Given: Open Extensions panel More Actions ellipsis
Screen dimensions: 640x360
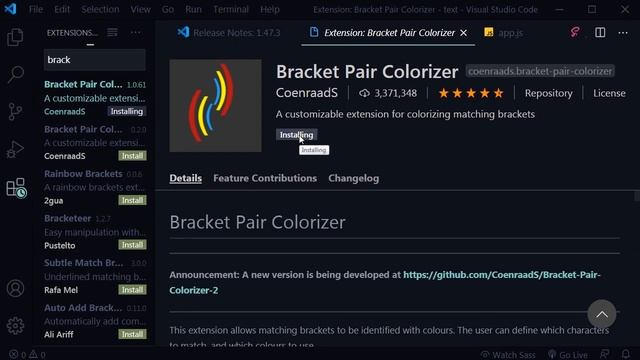Looking at the screenshot, I should click(136, 33).
